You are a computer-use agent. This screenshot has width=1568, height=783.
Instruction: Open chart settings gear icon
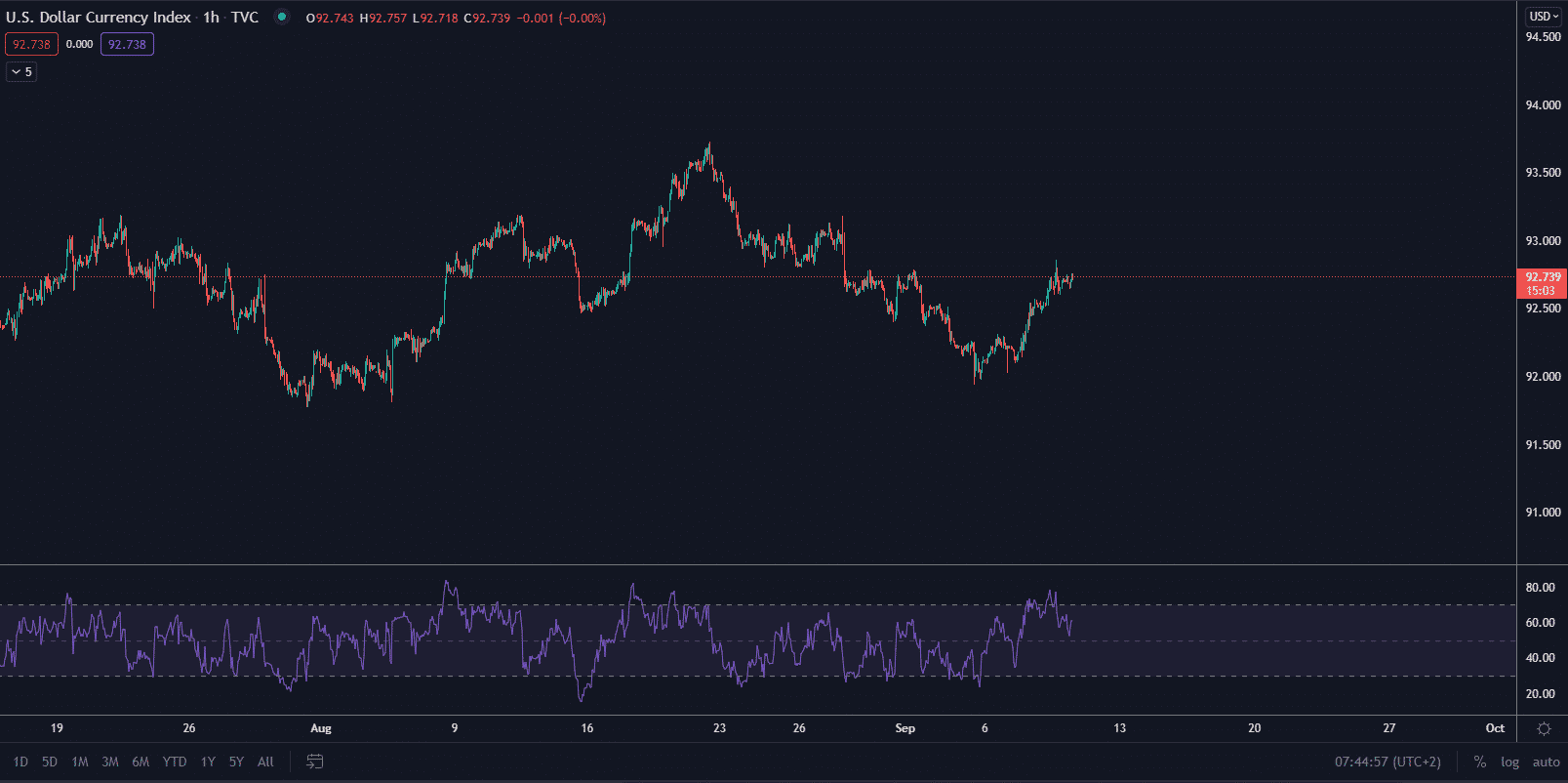tap(1544, 728)
